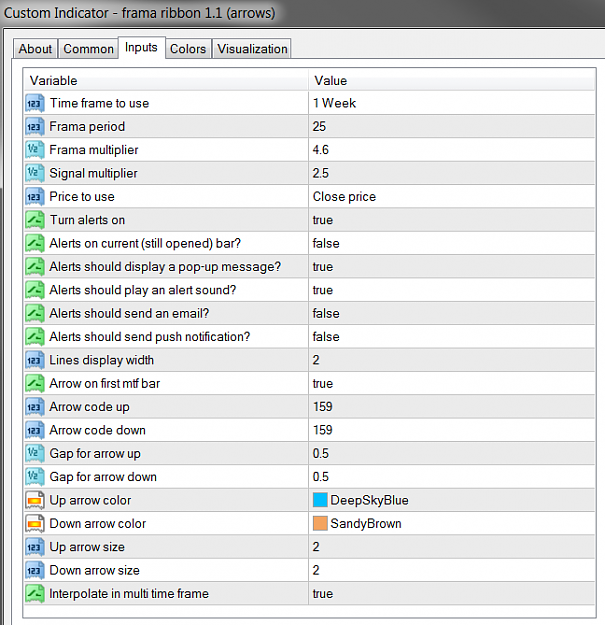Select the 'Up arrow color' variable label

click(90, 501)
